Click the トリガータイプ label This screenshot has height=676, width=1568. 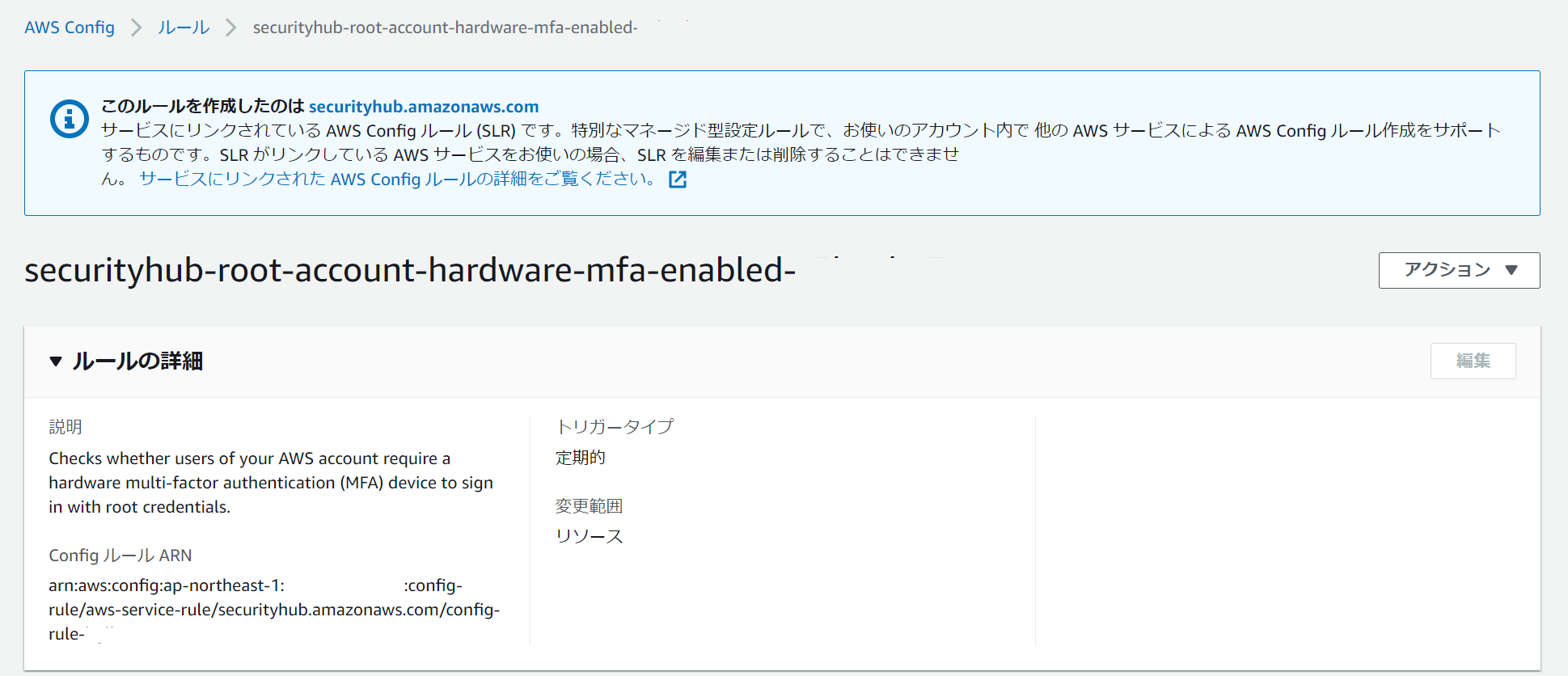coord(615,426)
